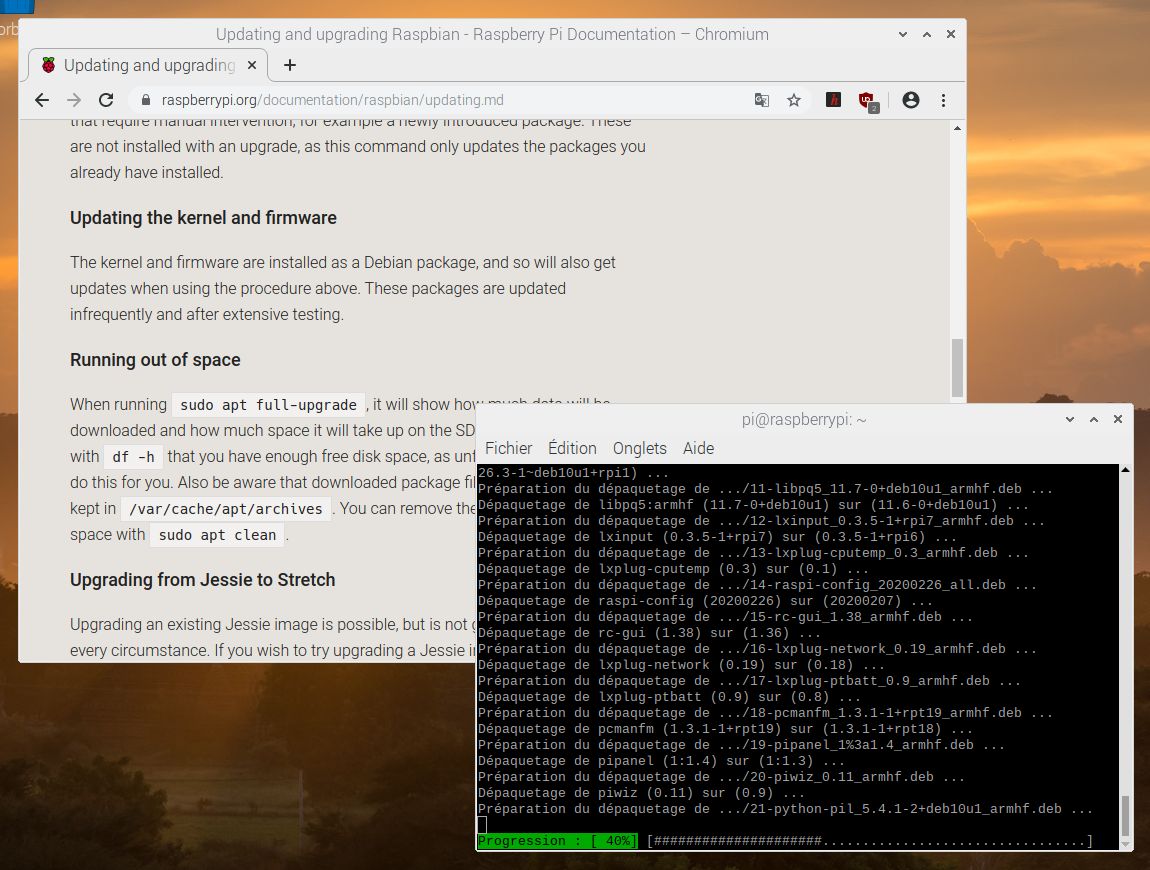
Task: Open a new browser tab
Action: click(x=290, y=65)
